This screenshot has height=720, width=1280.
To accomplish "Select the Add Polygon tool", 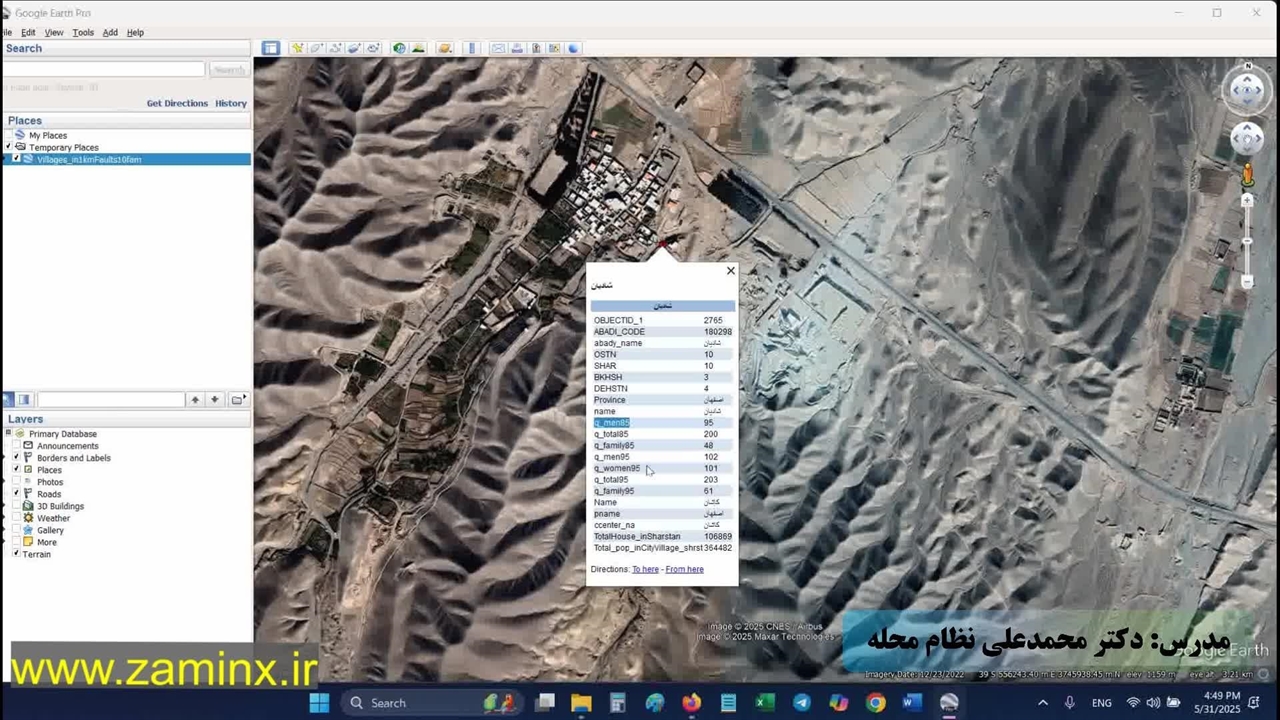I will [316, 48].
